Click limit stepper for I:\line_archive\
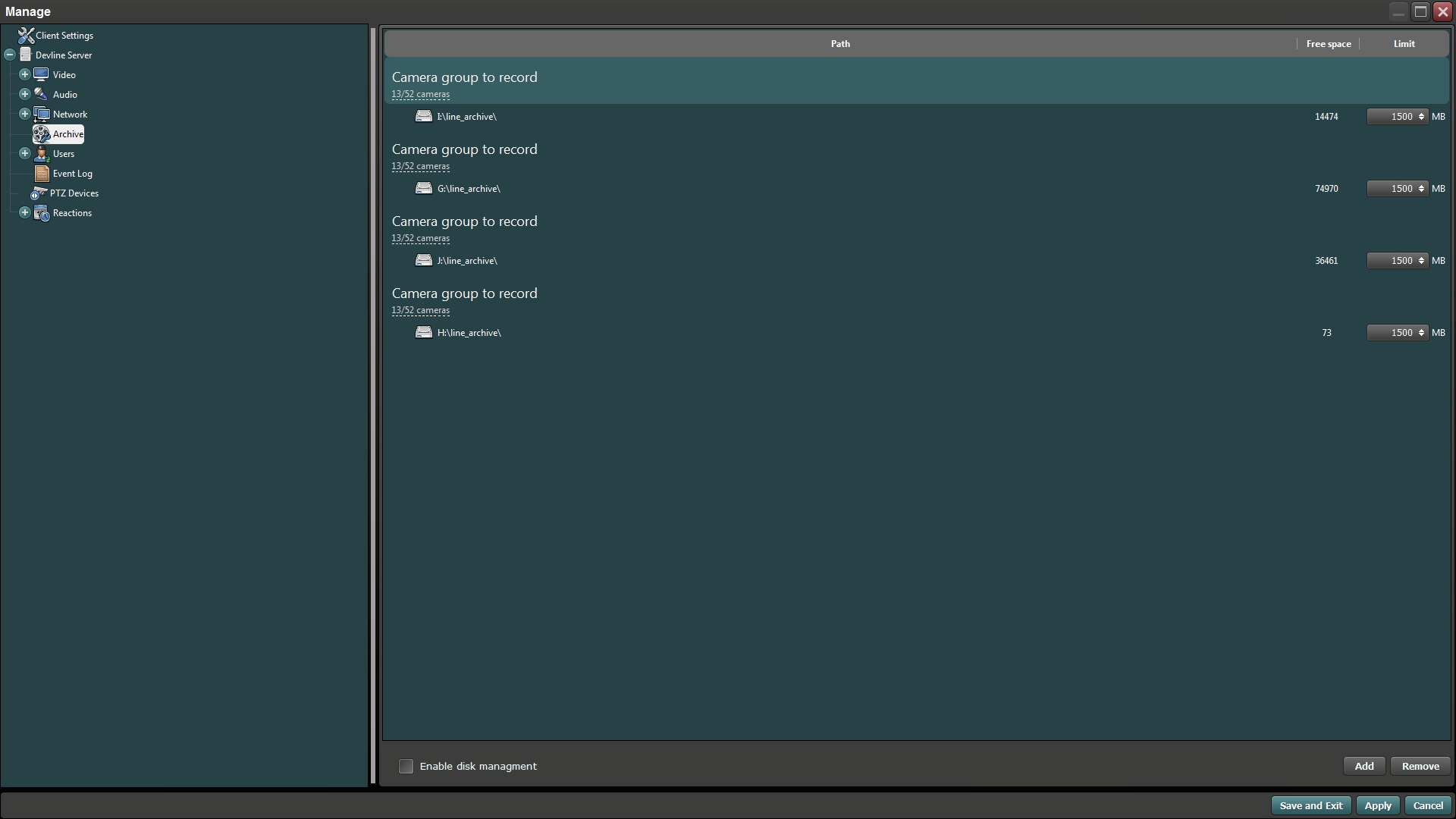The width and height of the screenshot is (1456, 819). point(1421,117)
